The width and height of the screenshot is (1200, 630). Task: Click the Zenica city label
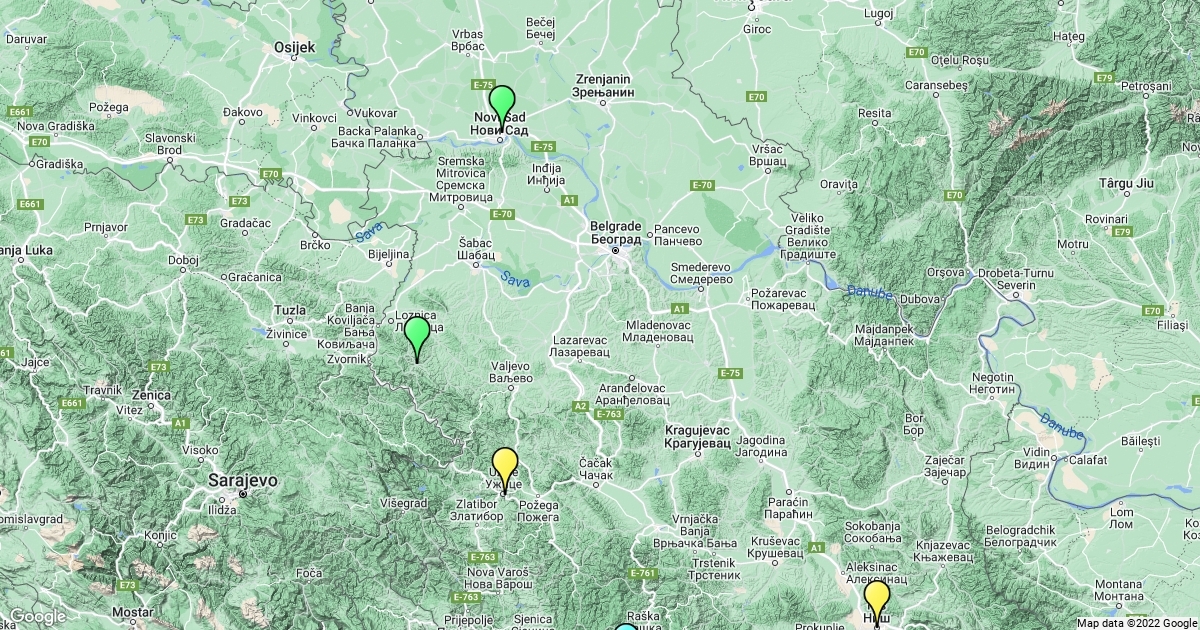(150, 395)
